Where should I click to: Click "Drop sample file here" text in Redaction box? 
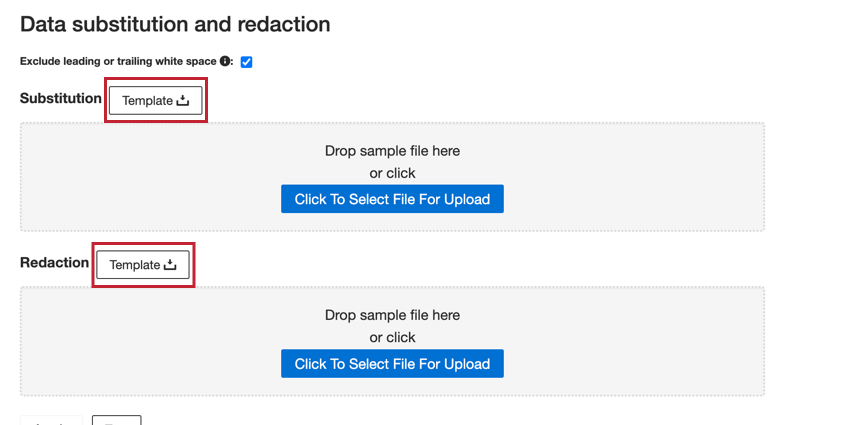(x=392, y=315)
